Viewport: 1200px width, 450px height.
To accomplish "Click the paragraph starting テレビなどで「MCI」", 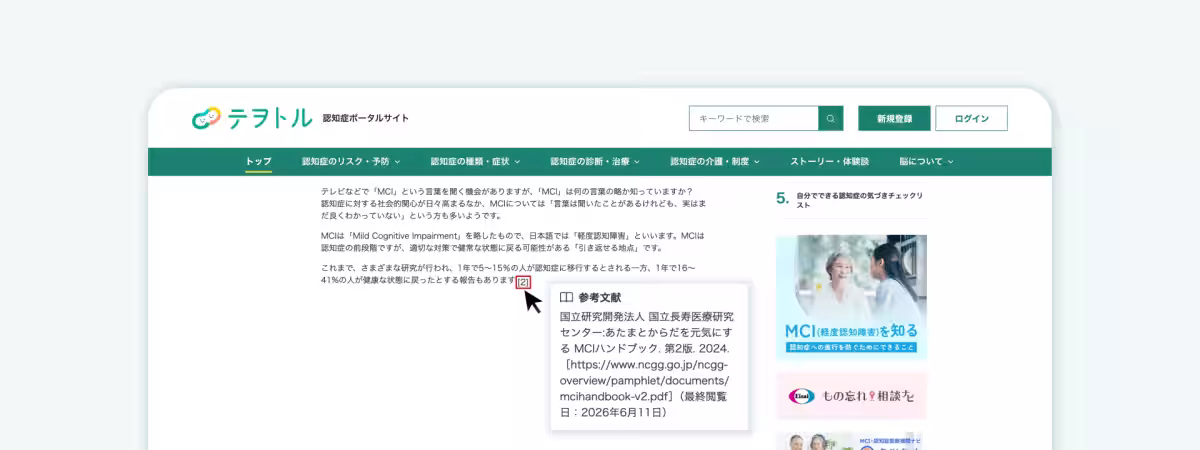I will [x=514, y=203].
